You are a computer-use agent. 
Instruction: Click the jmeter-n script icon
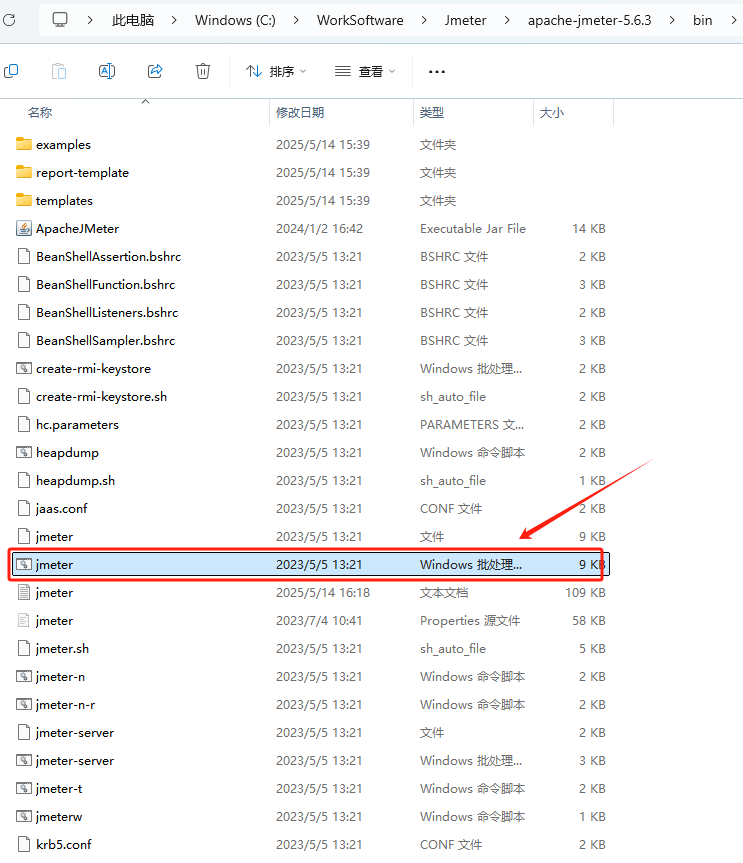click(24, 676)
